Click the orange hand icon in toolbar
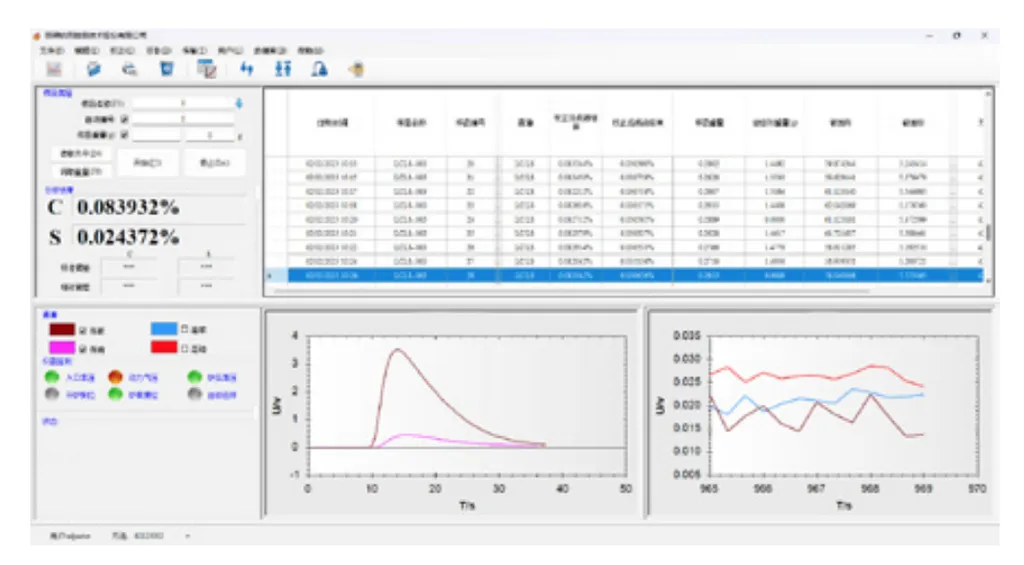Viewport: 1024px width, 565px height. tap(356, 69)
